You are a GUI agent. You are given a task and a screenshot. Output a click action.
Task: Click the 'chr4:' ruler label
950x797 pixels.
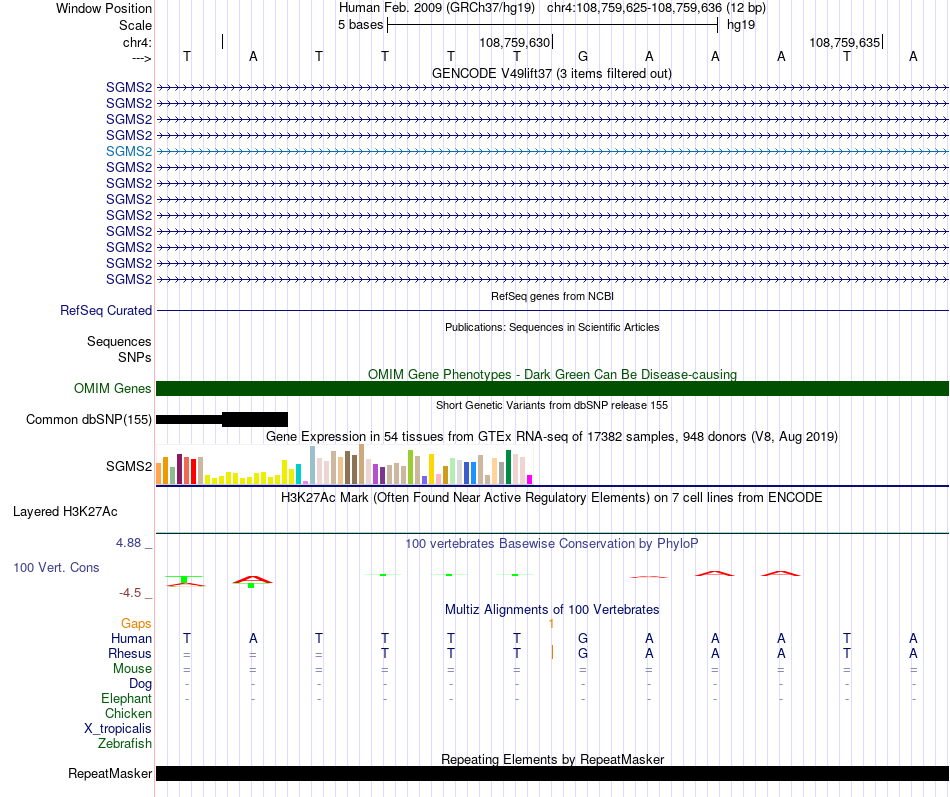click(x=137, y=42)
